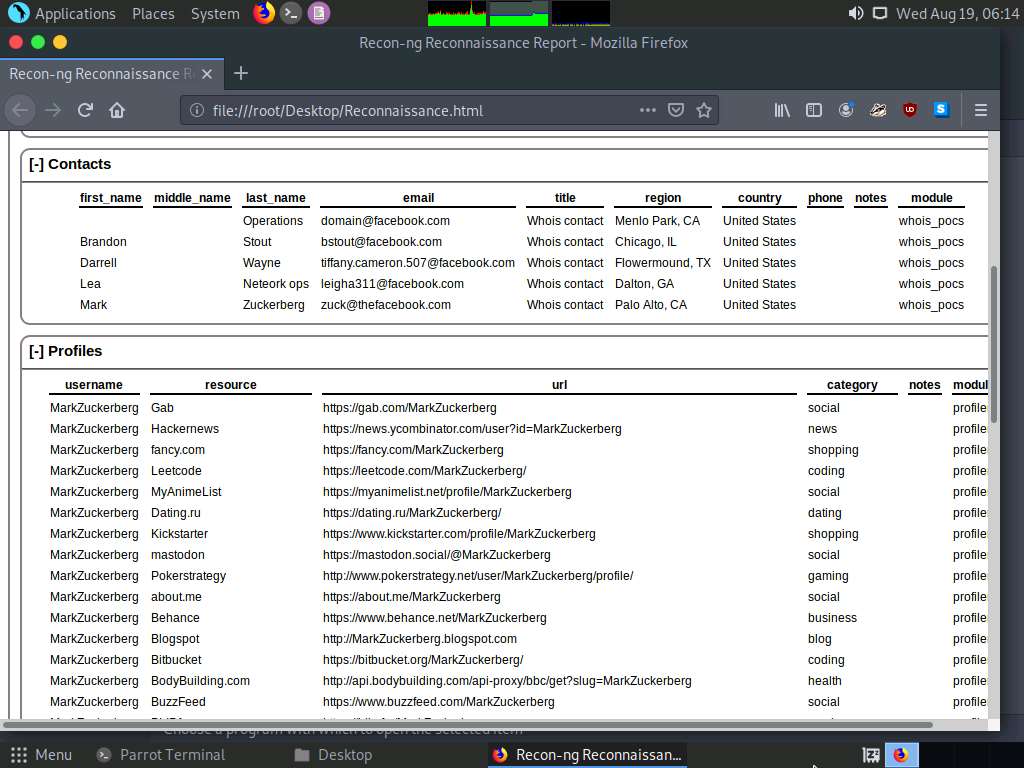Click the Parrot logo icon top-left
This screenshot has width=1024, height=768.
click(x=18, y=13)
